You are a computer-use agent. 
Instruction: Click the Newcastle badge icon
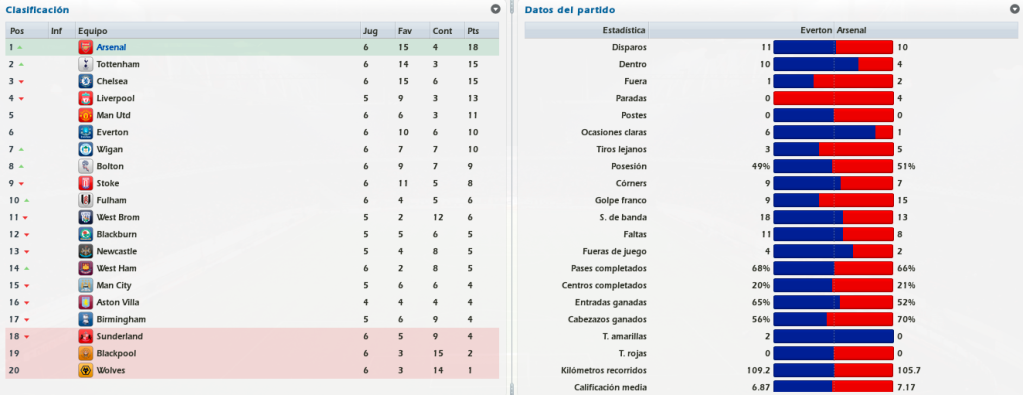click(85, 251)
